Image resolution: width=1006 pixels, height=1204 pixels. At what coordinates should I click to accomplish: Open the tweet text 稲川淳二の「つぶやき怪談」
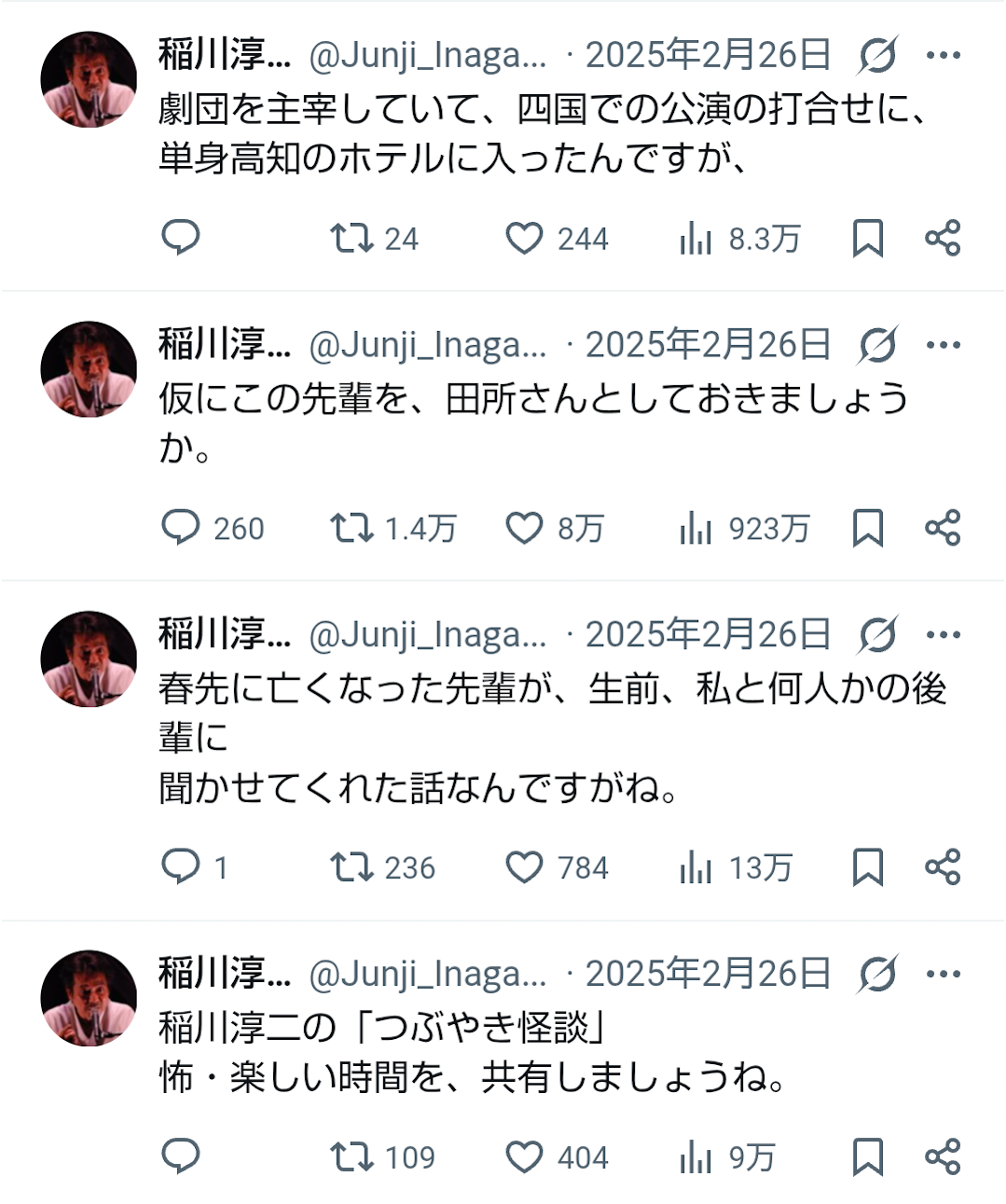(384, 1028)
